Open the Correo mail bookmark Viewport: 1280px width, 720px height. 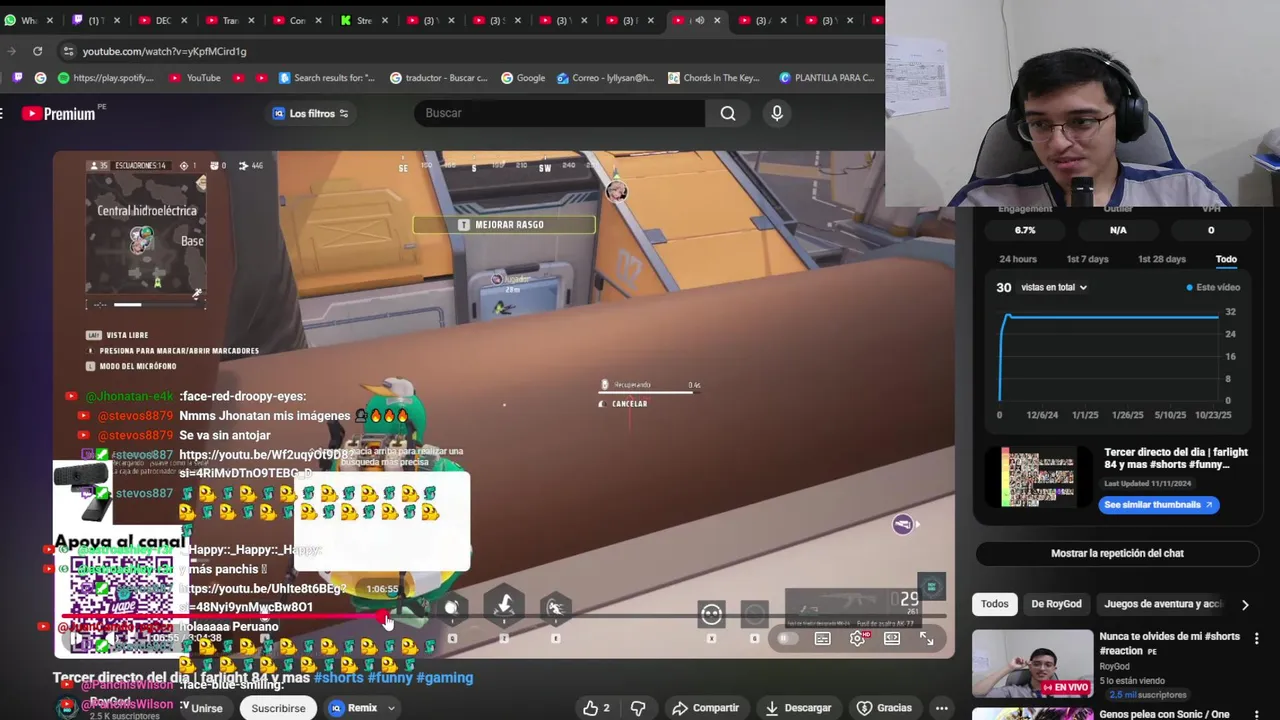tap(606, 78)
